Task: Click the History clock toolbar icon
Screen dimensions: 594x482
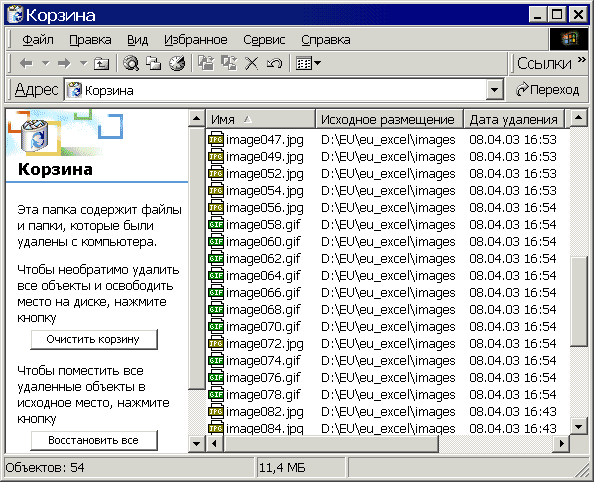Action: [177, 63]
